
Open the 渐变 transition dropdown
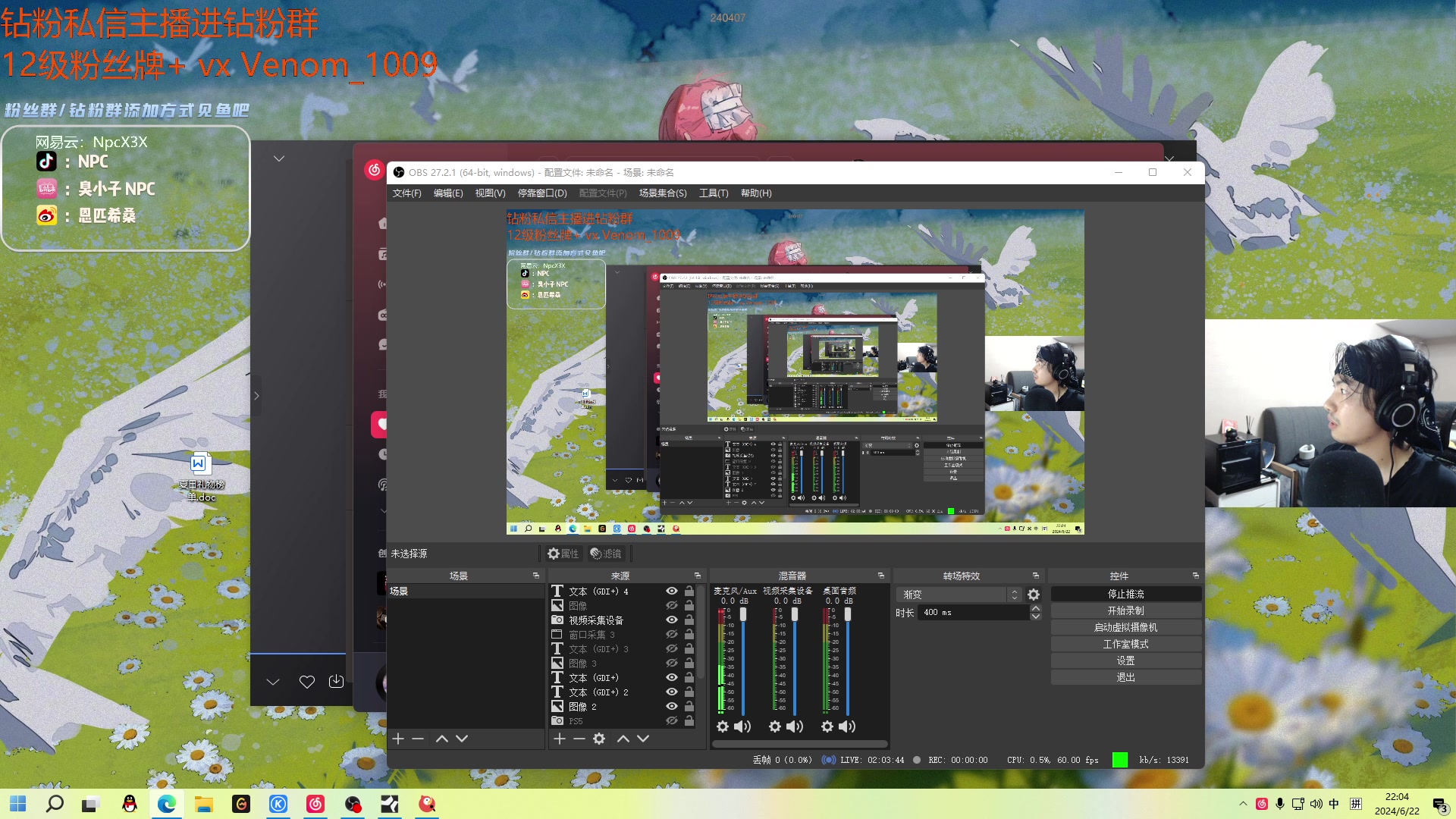click(959, 595)
